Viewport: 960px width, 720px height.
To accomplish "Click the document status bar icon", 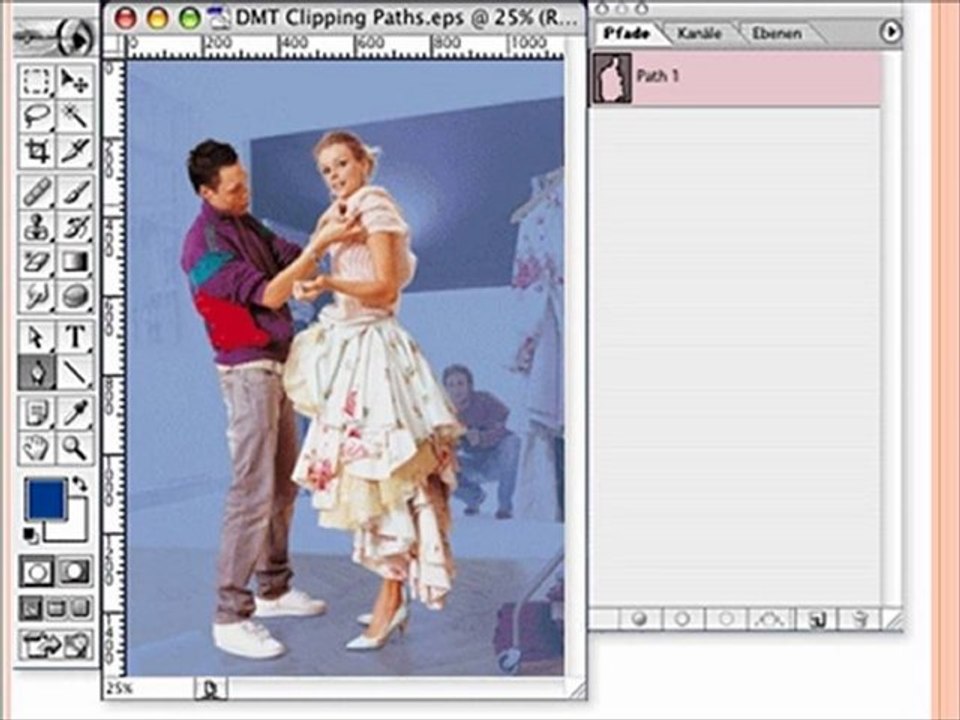I will pyautogui.click(x=211, y=689).
